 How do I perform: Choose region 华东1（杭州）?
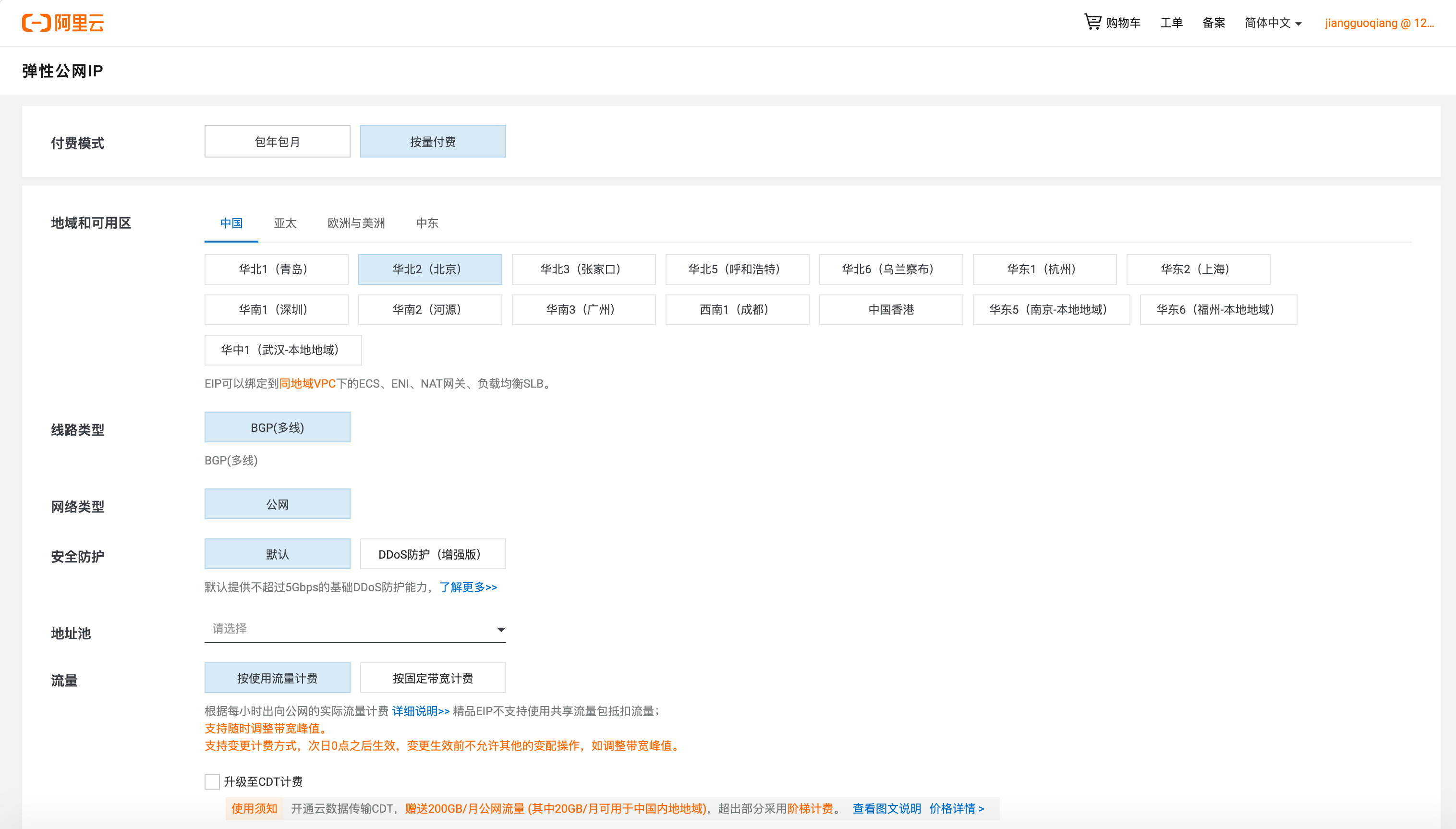[x=1044, y=269]
